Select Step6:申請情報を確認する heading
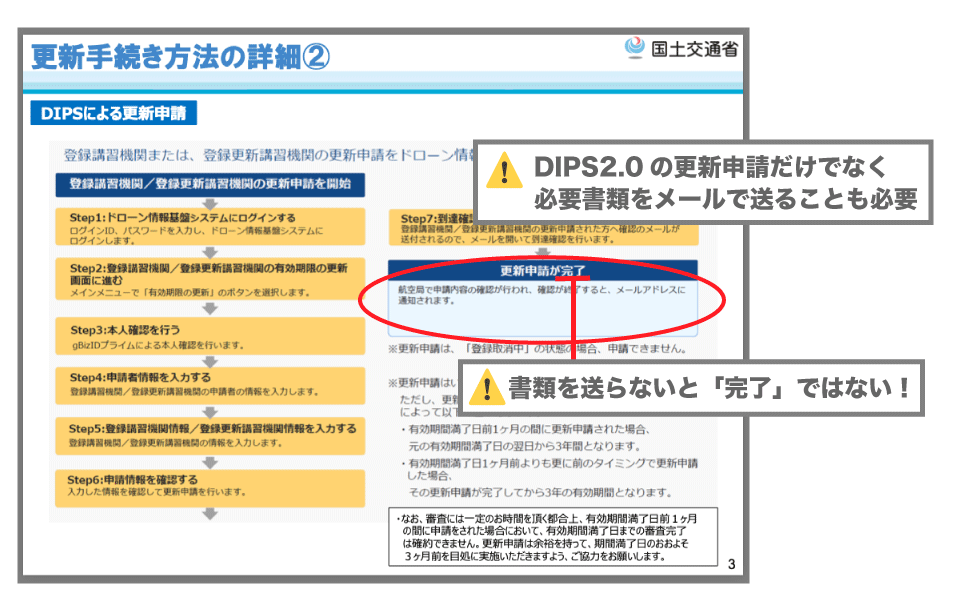The width and height of the screenshot is (960, 600). coord(132,479)
